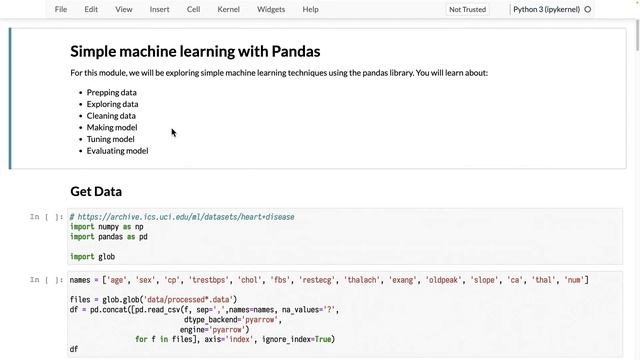The height and width of the screenshot is (360, 640).
Task: Click the Python 3 (ipykernel) kernel name
Action: [x=546, y=9]
